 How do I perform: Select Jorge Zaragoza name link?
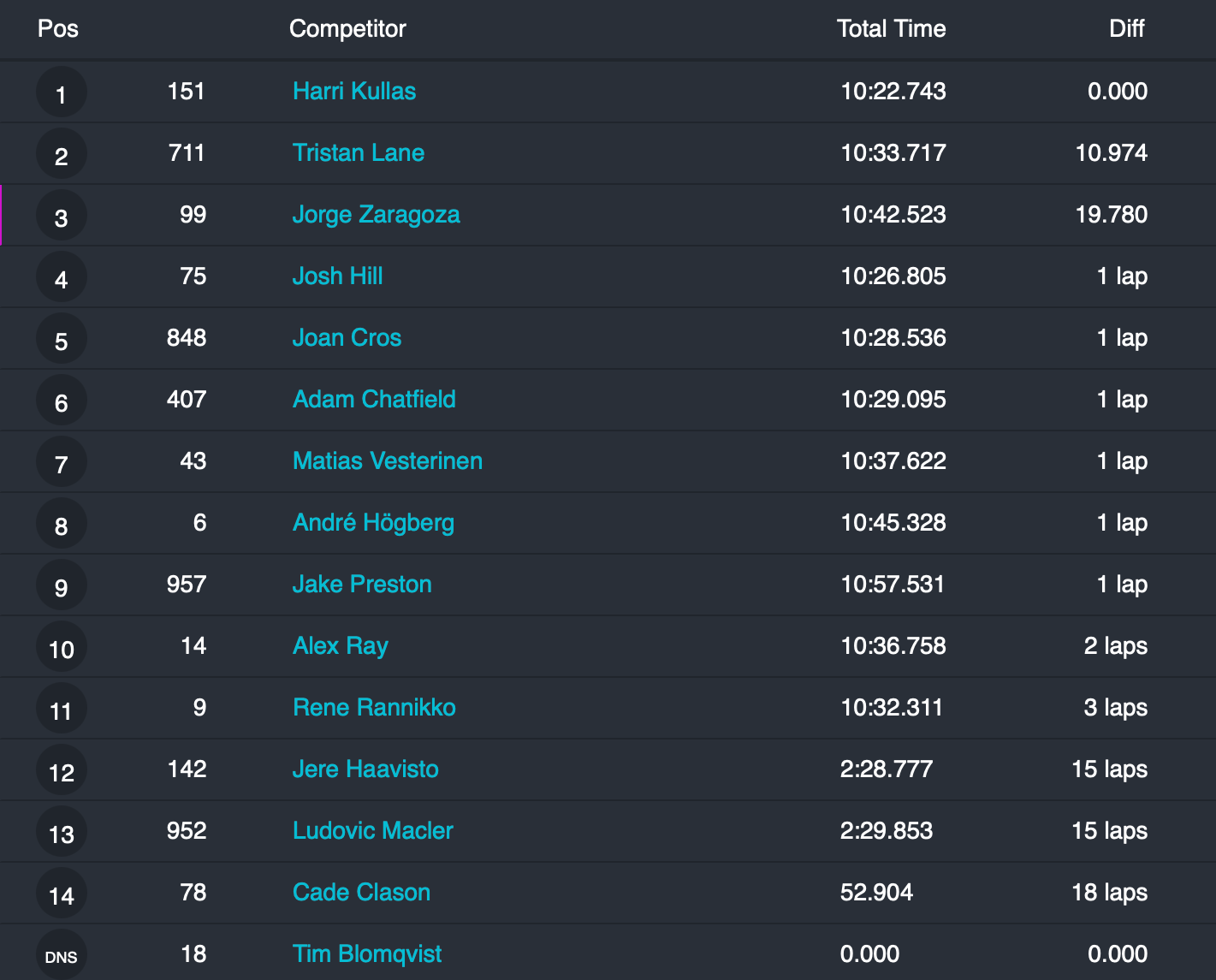point(376,215)
